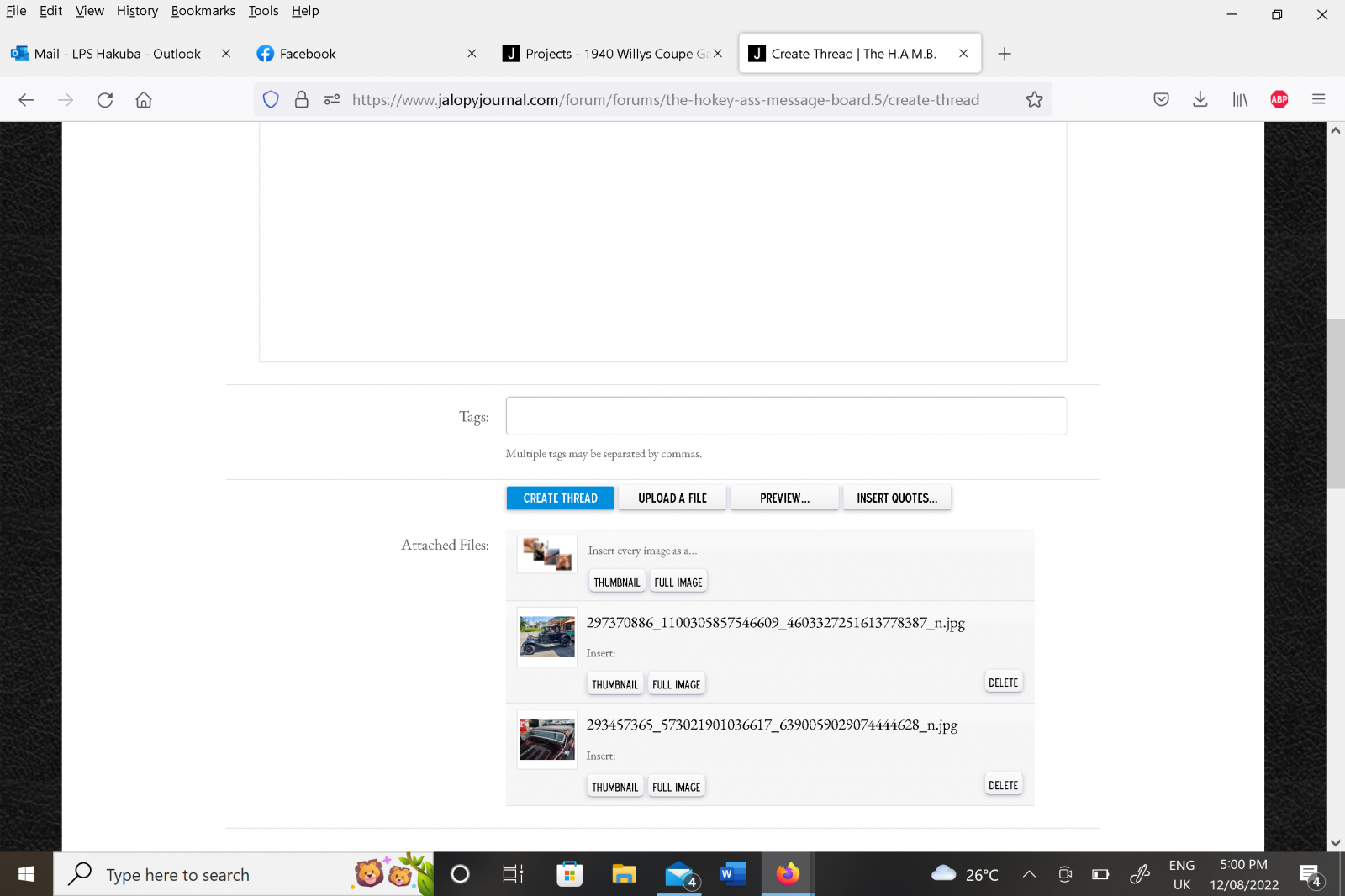1345x896 pixels.
Task: Insert the 297370886 image as Full Image
Action: pos(676,683)
